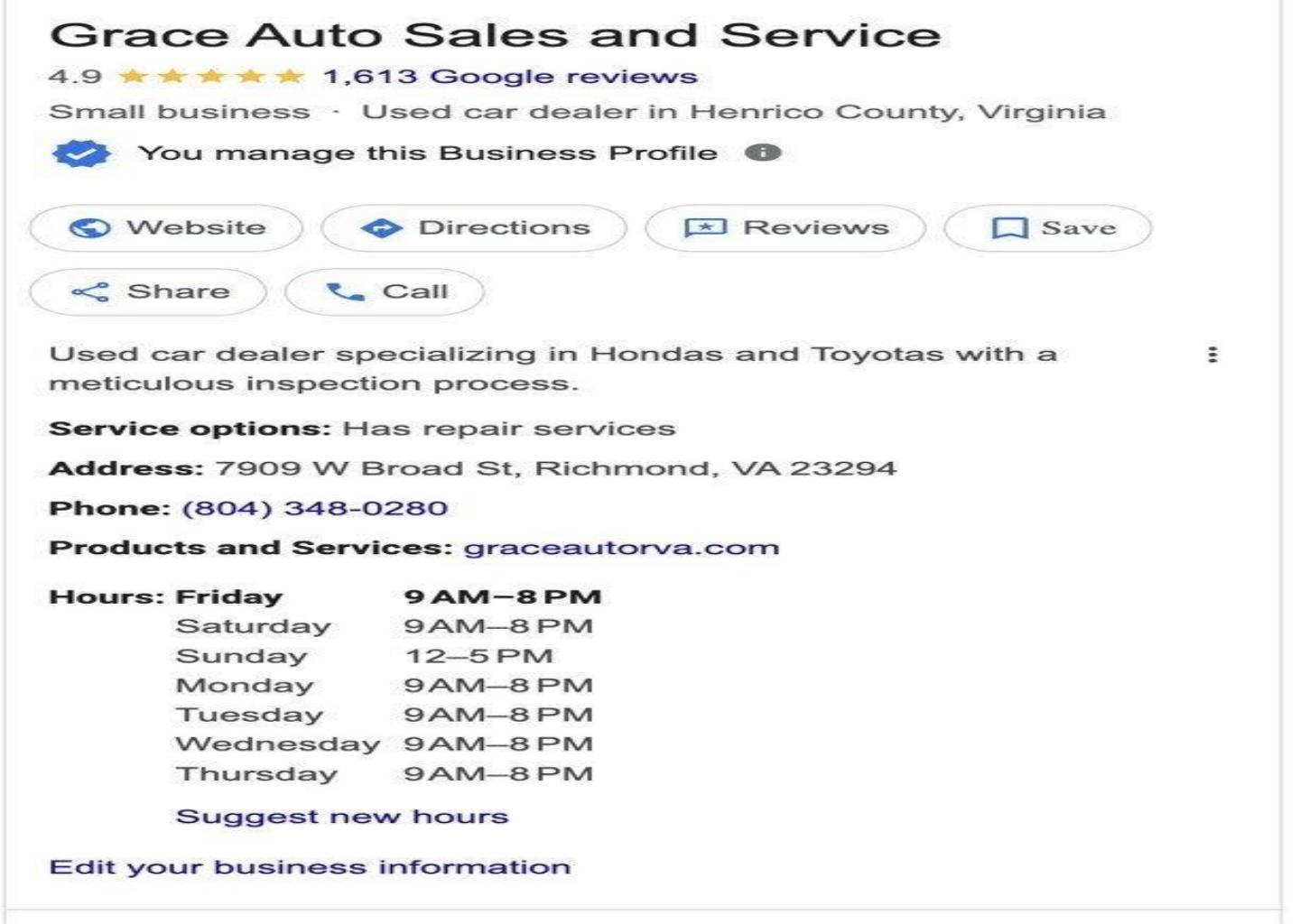Click the five-star rating graphic
1300x924 pixels.
pyautogui.click(x=211, y=77)
